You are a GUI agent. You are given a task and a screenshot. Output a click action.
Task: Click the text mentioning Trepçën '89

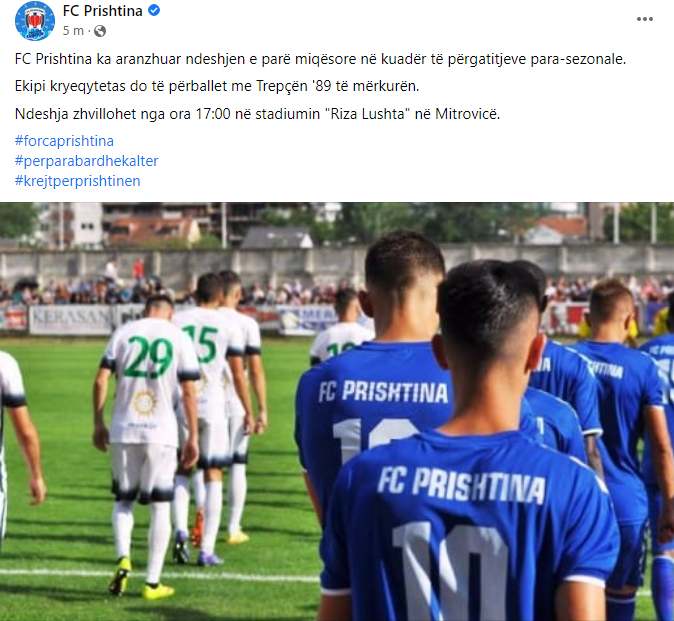coord(217,86)
